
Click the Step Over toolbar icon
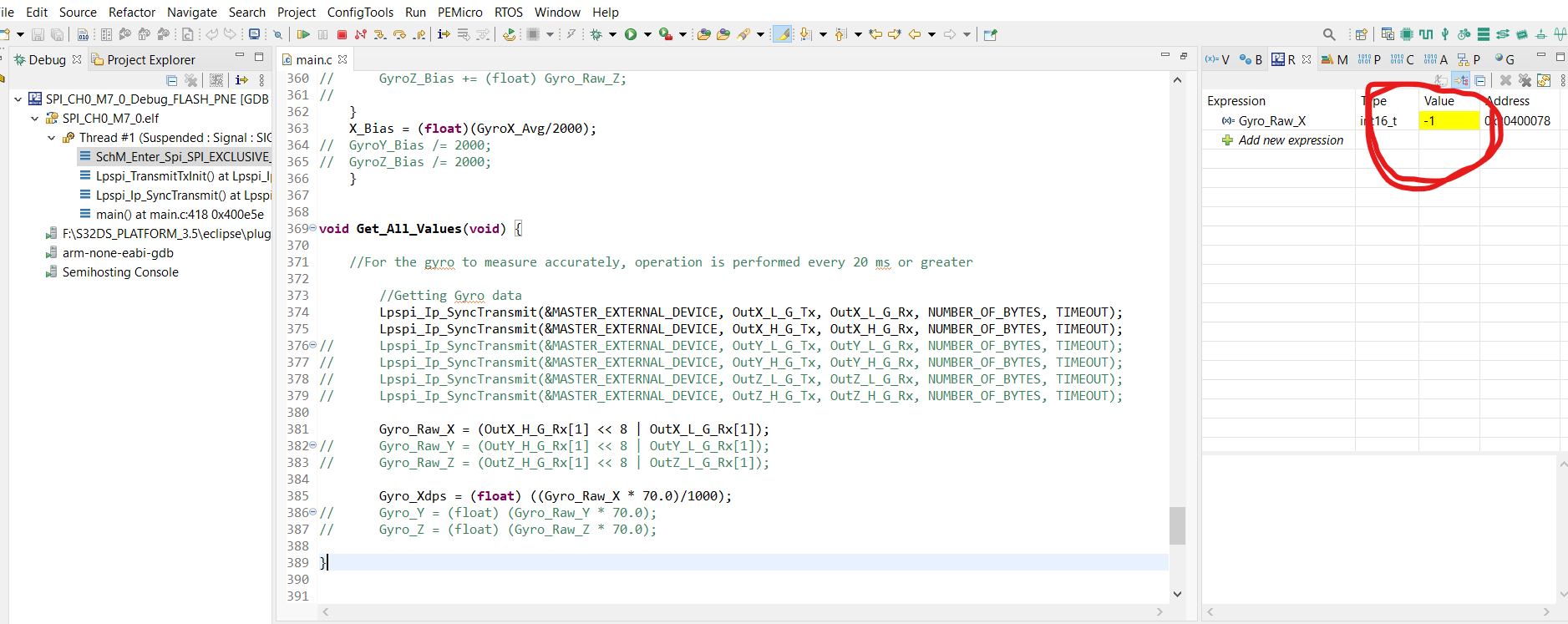point(399,34)
